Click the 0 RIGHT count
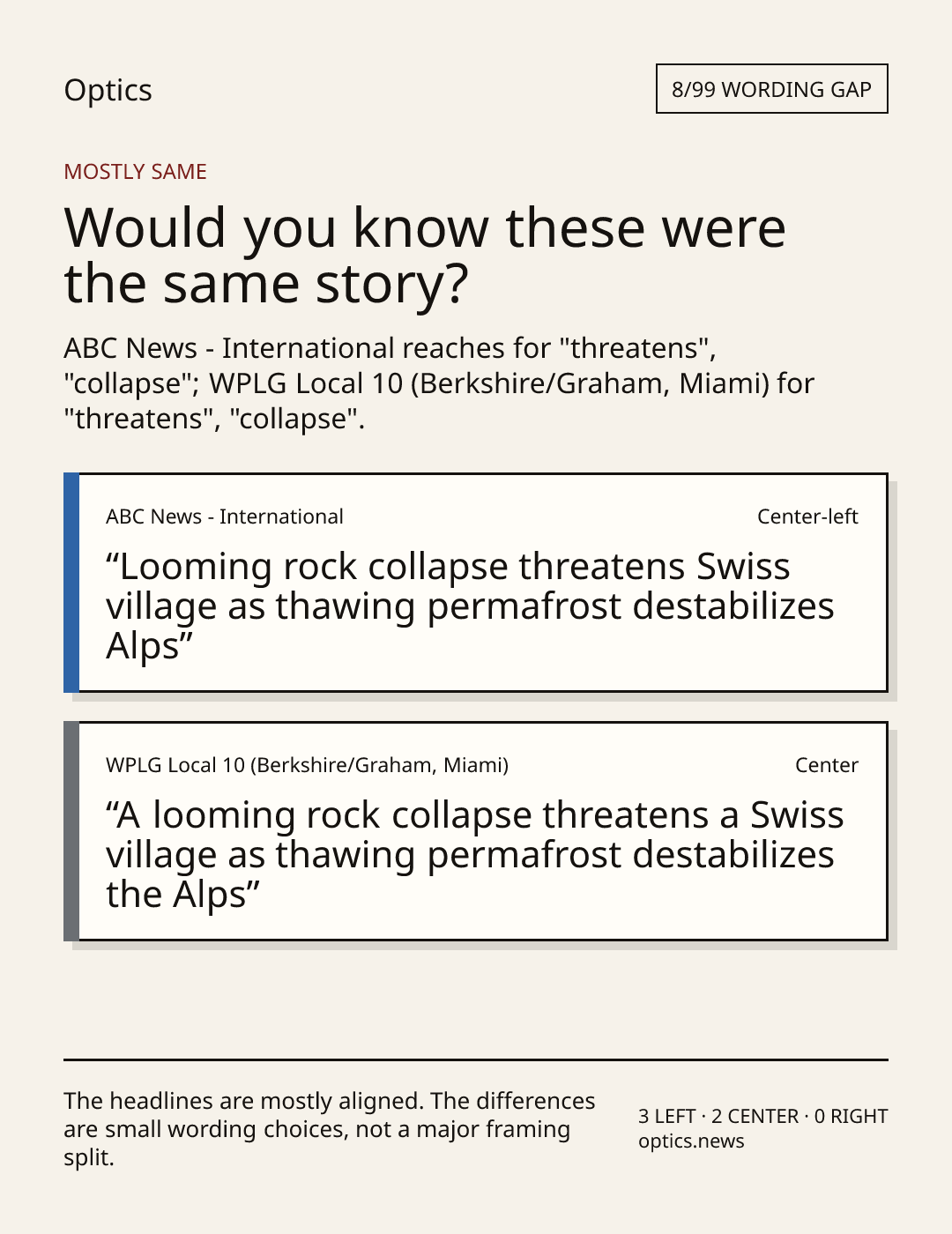 coord(851,1116)
